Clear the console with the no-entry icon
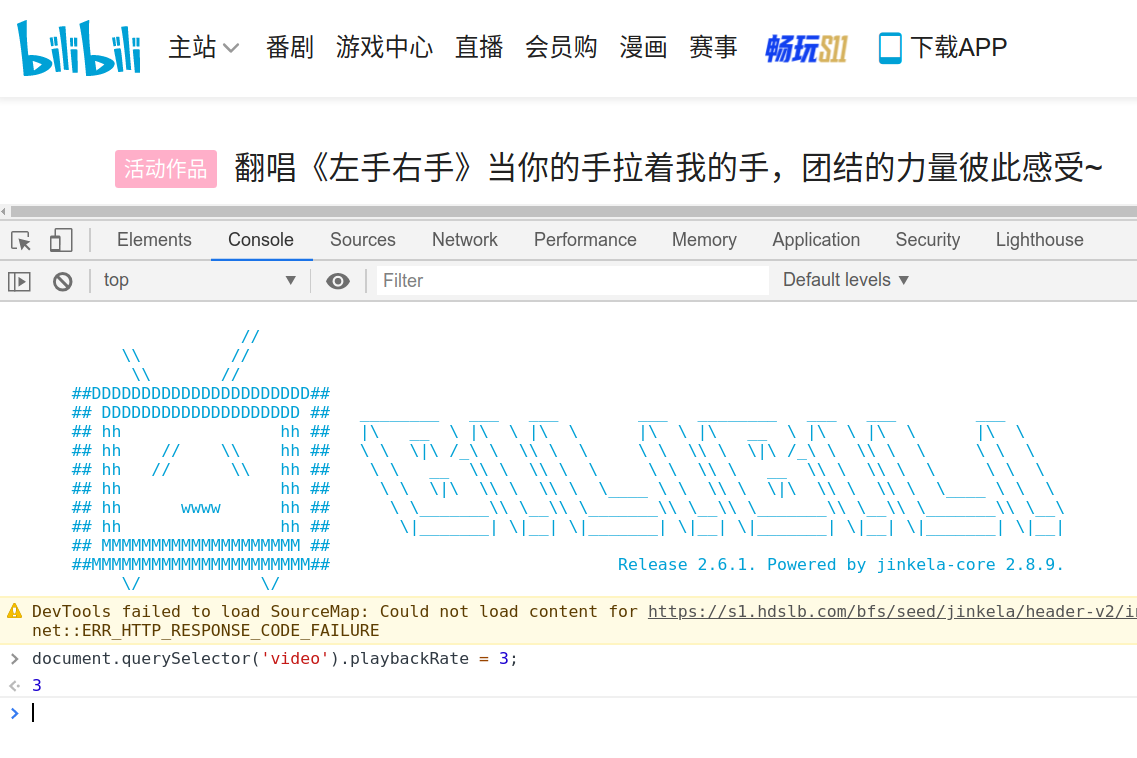Viewport: 1137px width, 758px height. (62, 281)
